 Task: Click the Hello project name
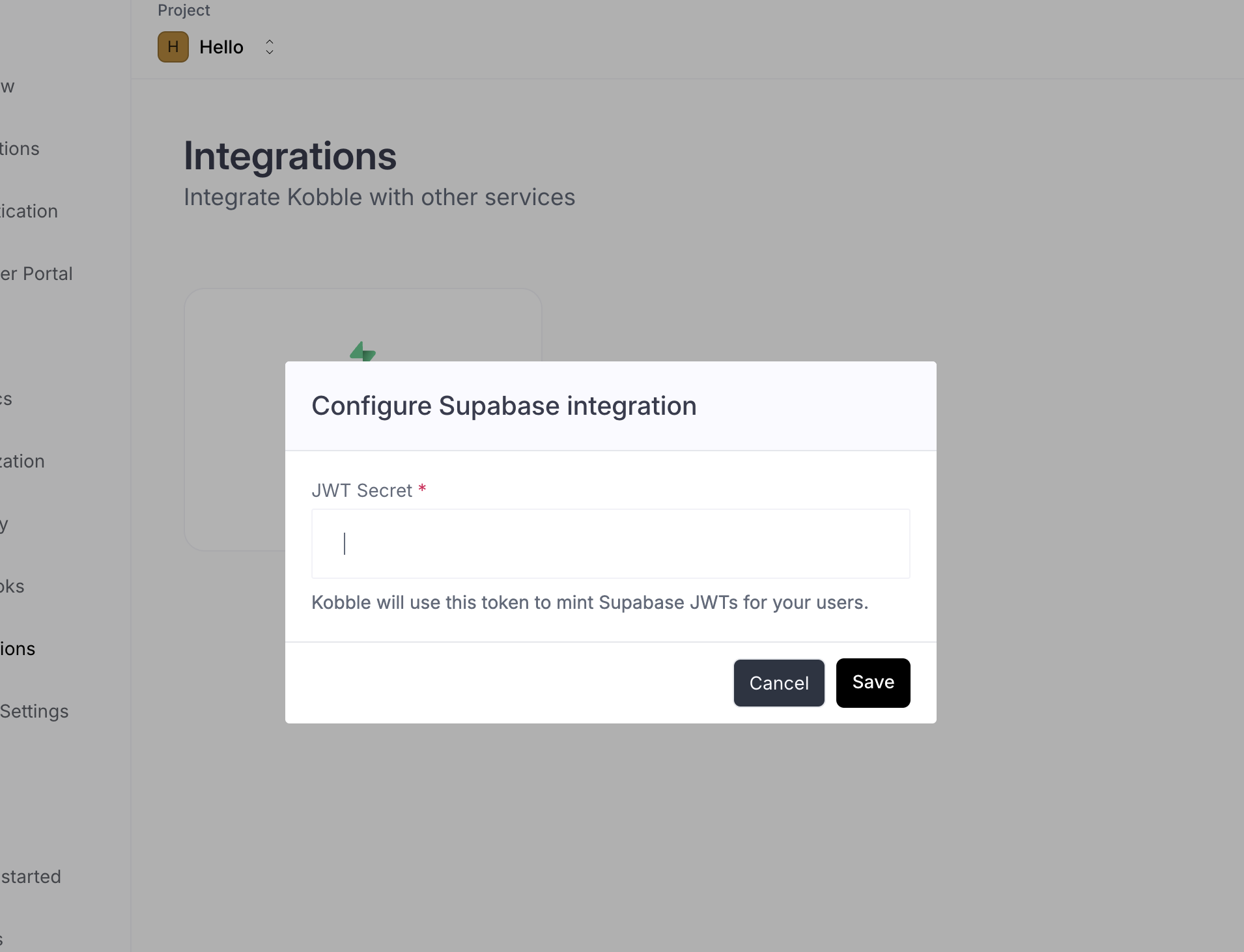click(x=221, y=46)
